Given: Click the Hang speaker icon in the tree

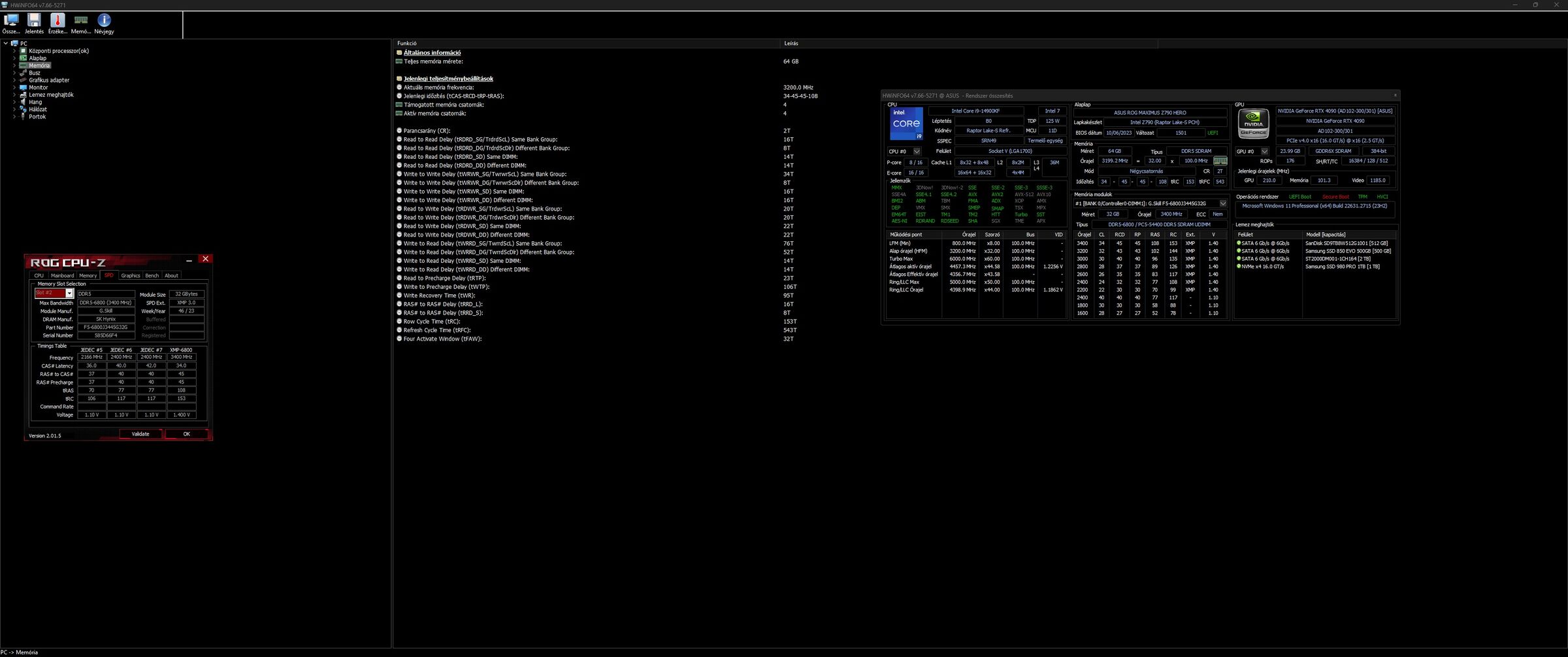Looking at the screenshot, I should tap(23, 102).
